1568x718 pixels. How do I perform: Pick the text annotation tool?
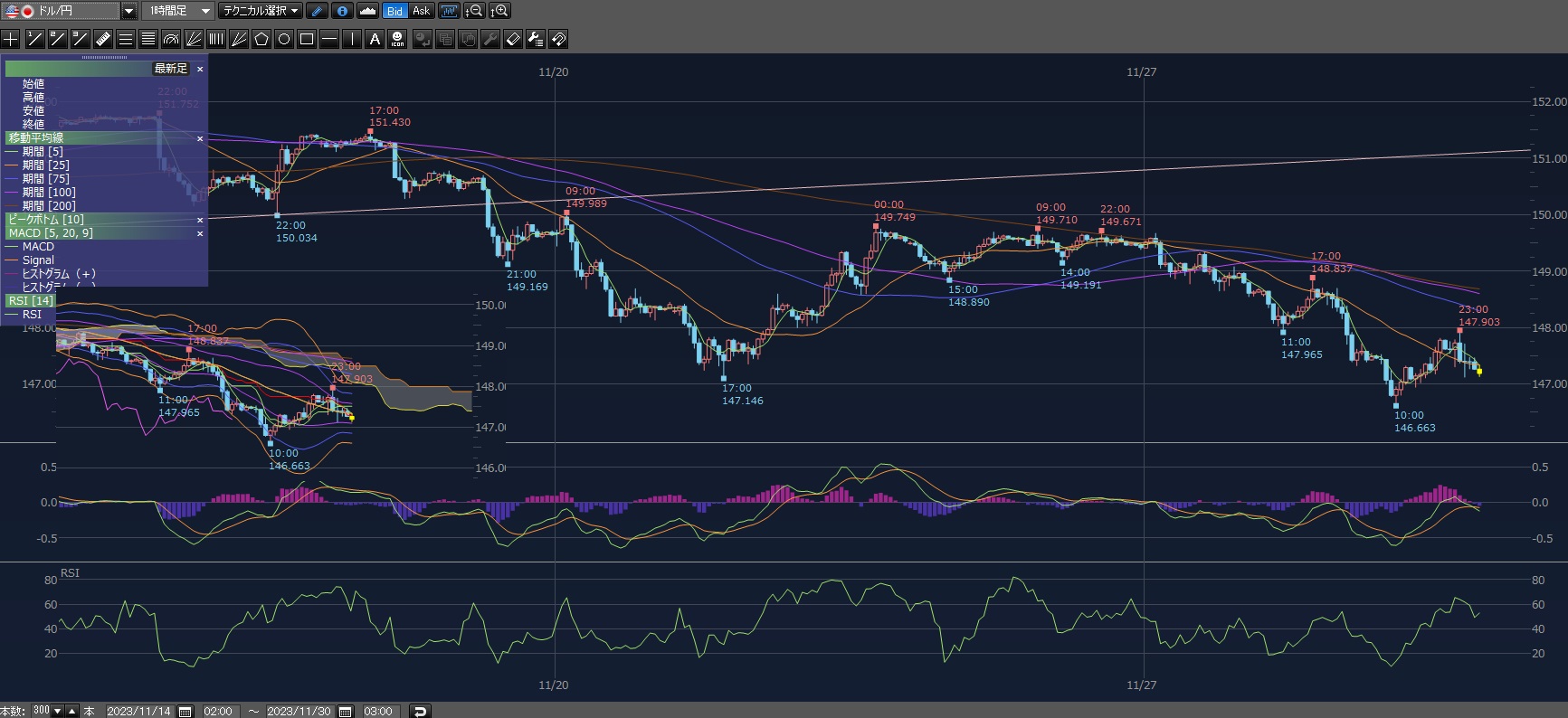375,39
